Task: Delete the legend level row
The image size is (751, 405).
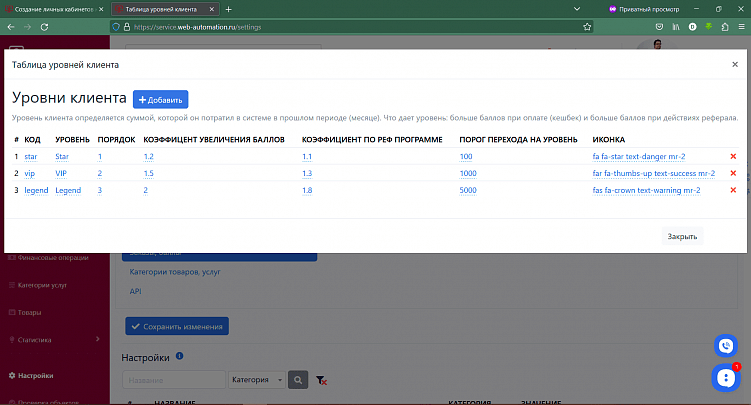Action: 733,190
